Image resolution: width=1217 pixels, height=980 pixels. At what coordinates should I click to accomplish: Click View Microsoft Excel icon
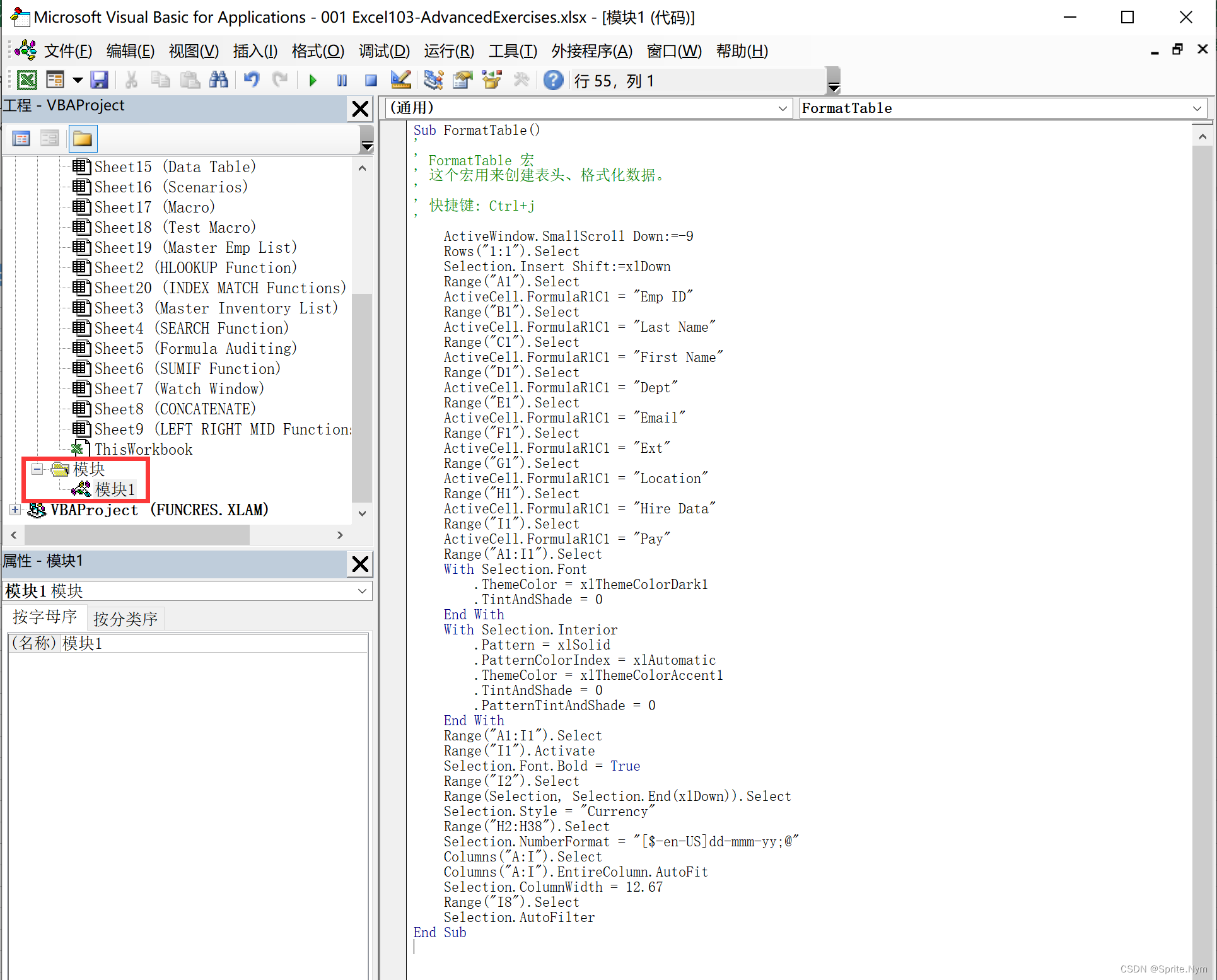tap(26, 80)
